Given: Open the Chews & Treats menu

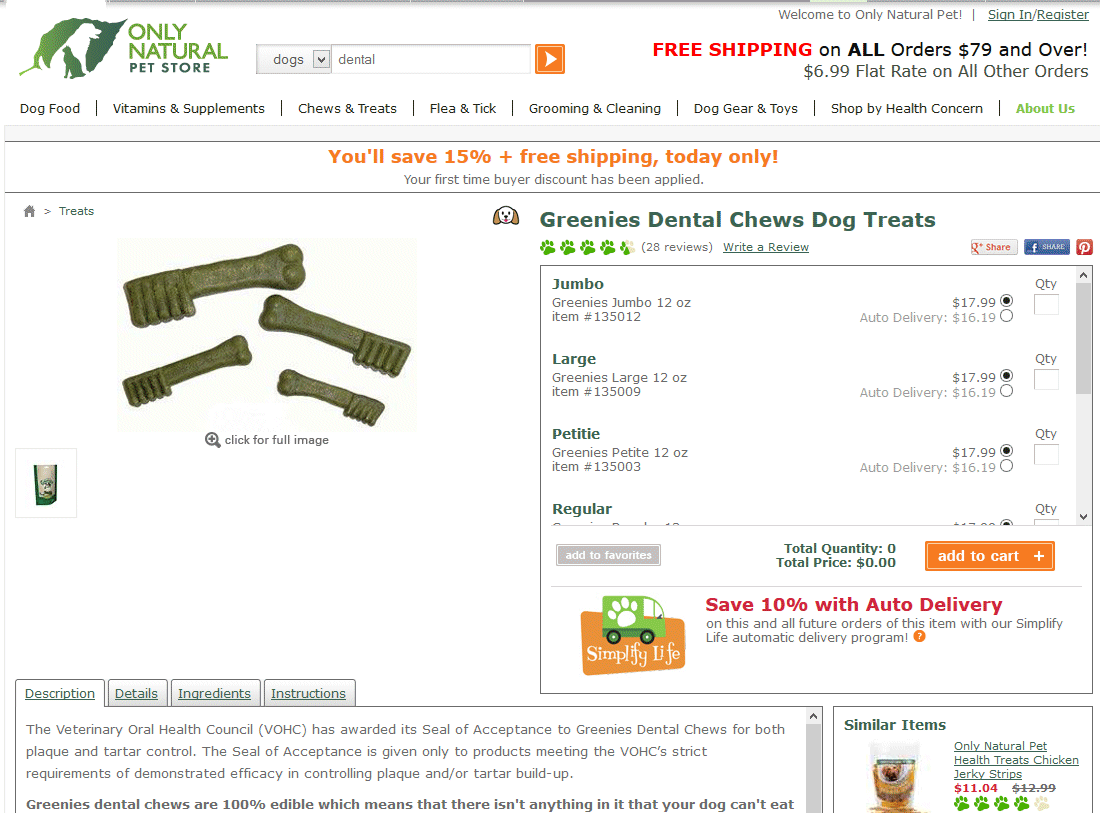Looking at the screenshot, I should [x=347, y=109].
